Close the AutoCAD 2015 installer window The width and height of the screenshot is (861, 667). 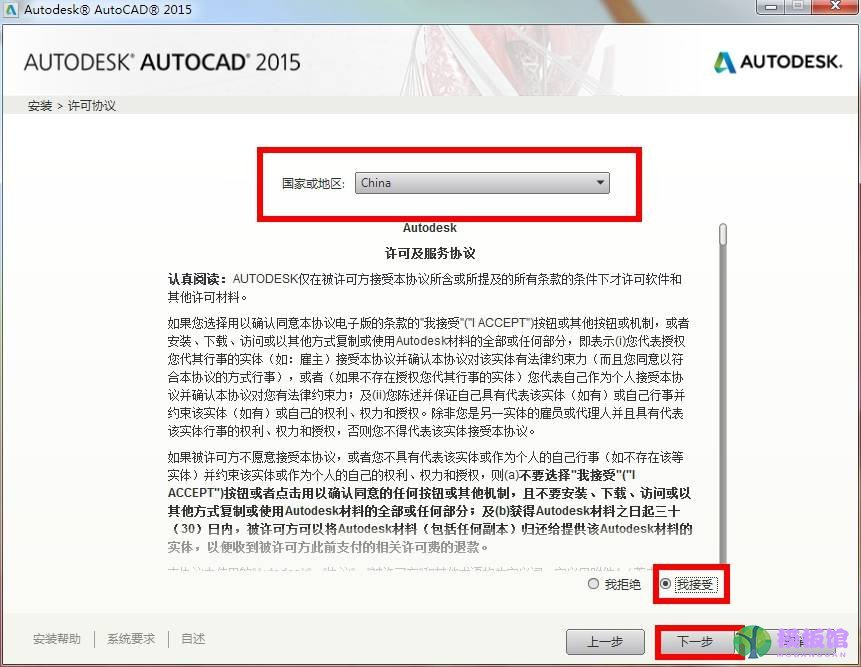click(x=835, y=7)
